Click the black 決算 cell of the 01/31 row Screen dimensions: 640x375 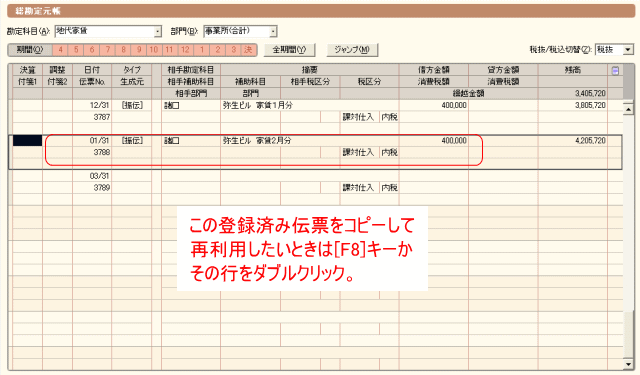point(27,141)
